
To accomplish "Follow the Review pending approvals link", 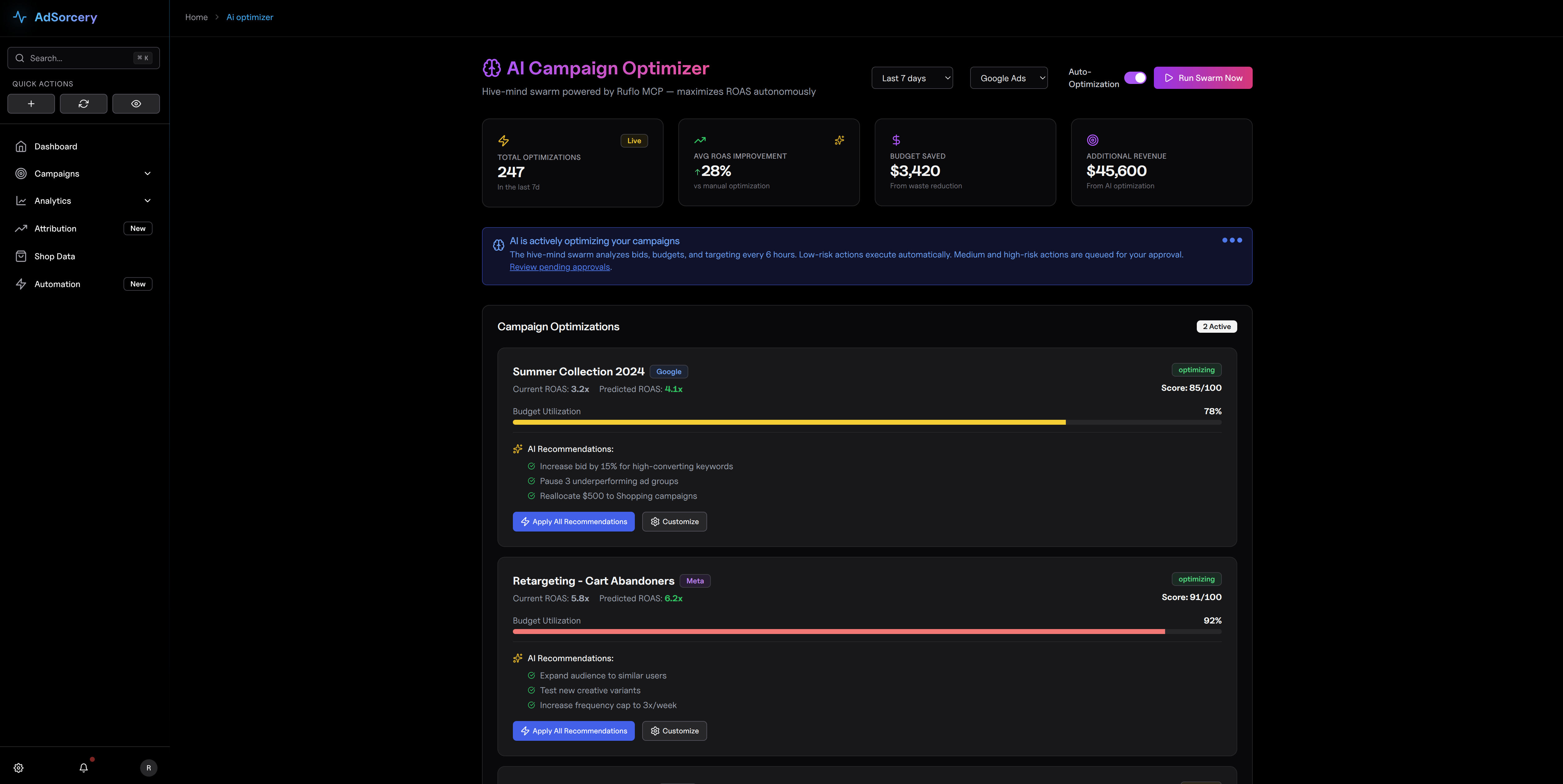I will click(x=559, y=267).
